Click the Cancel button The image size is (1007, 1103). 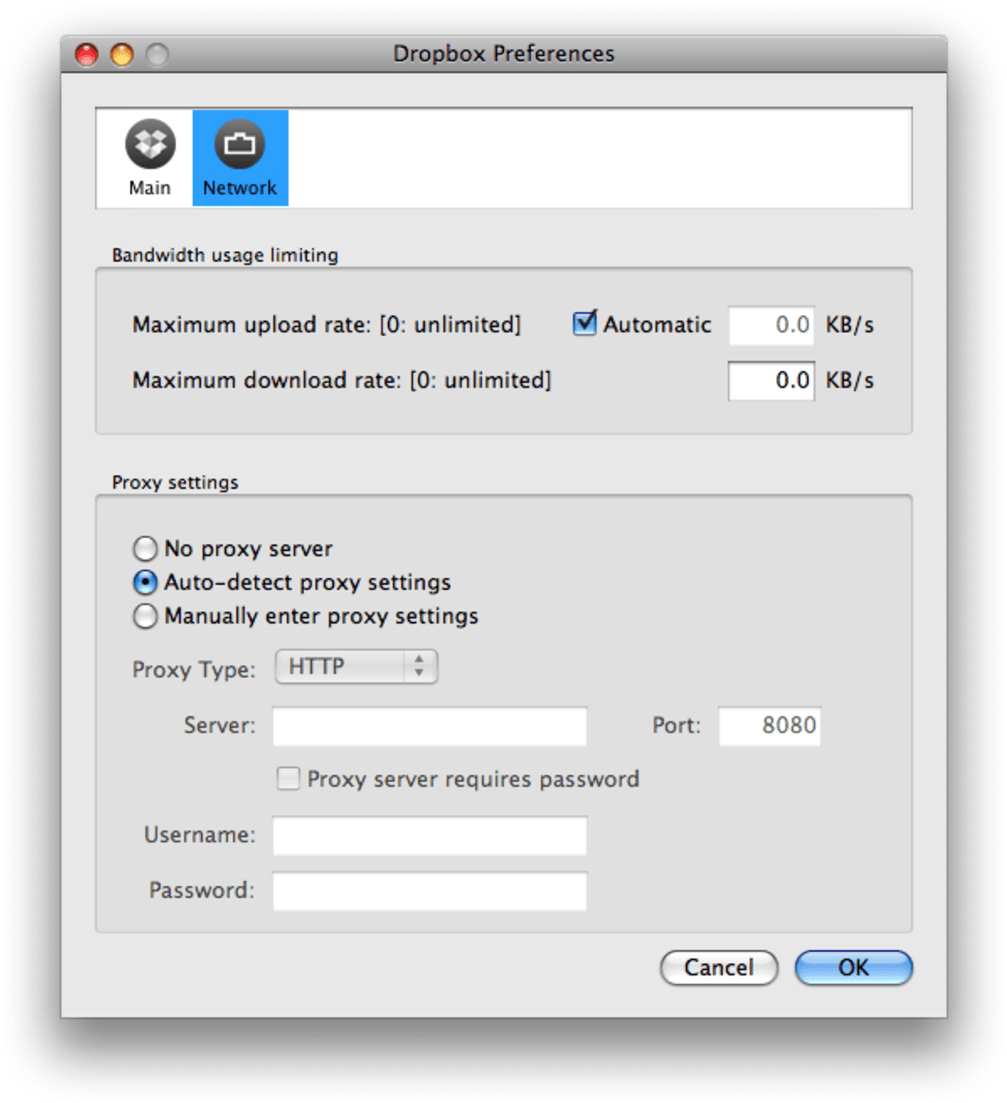(x=718, y=967)
